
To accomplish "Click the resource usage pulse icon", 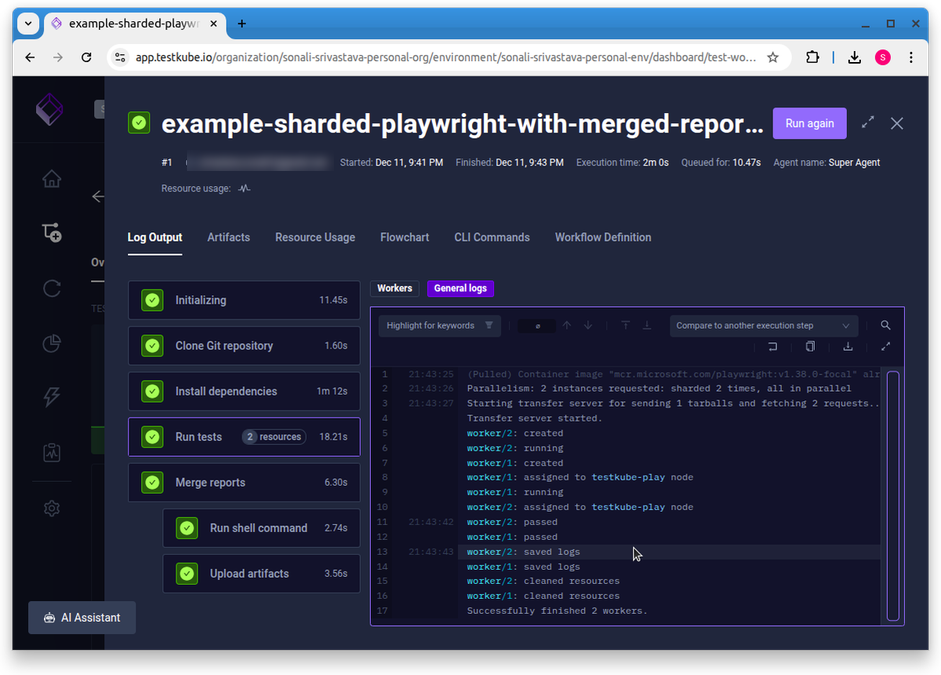I will click(244, 188).
